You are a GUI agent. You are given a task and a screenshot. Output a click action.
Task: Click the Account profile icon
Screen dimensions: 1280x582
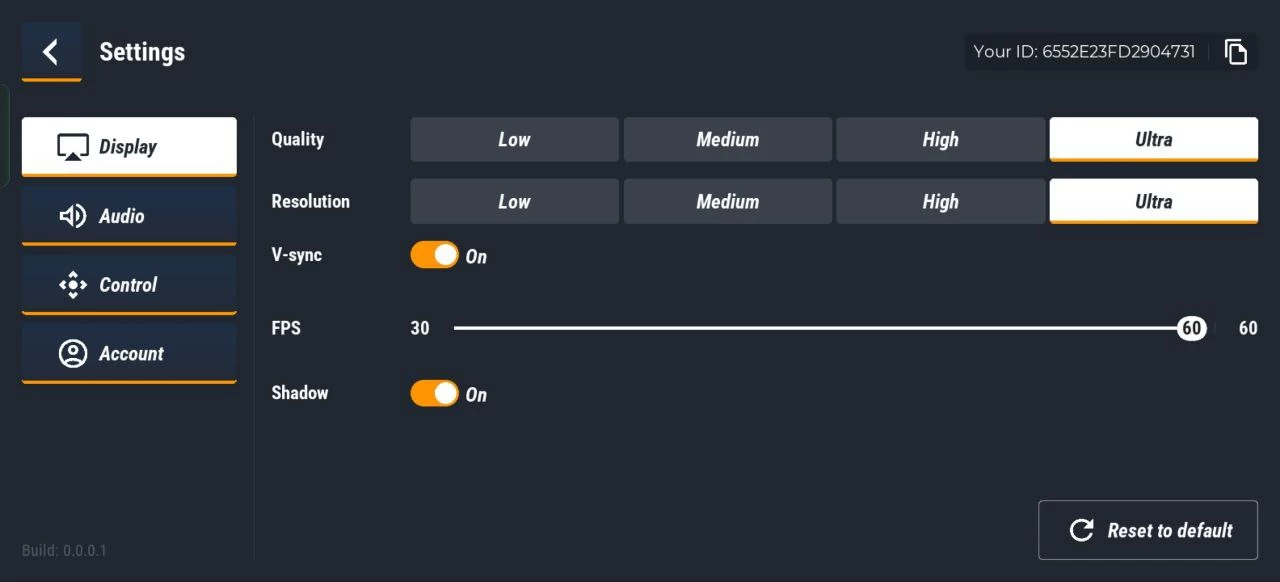pyautogui.click(x=73, y=354)
